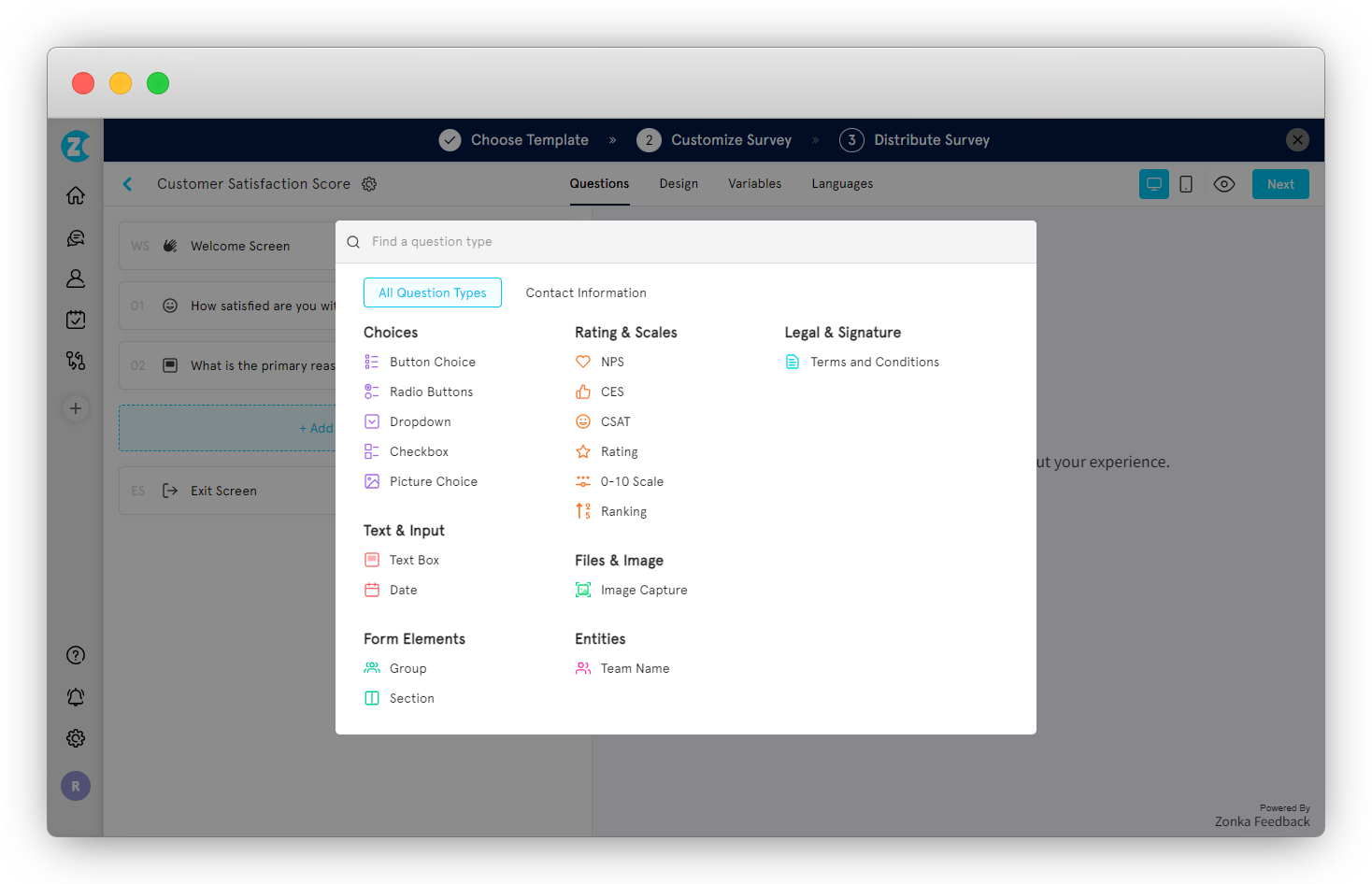Enable desktop preview mode

point(1153,184)
